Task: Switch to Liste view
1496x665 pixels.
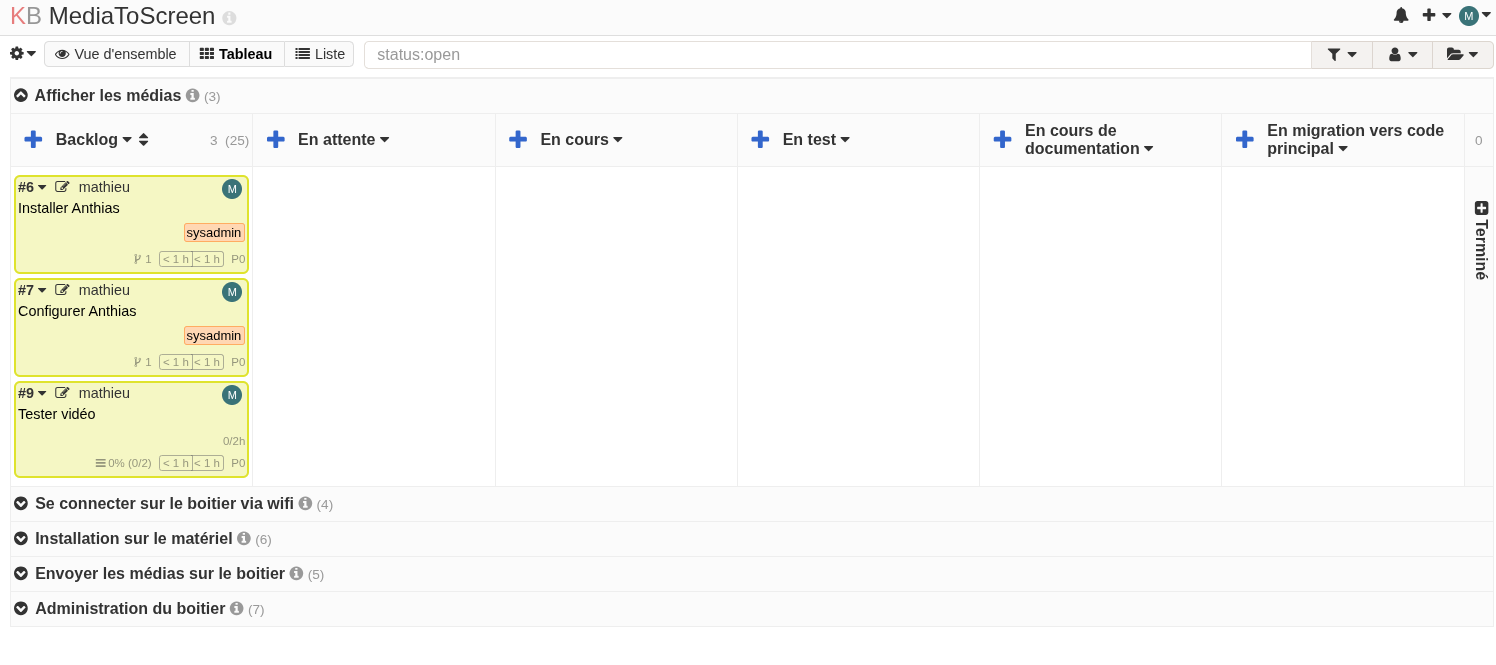Action: [x=319, y=54]
